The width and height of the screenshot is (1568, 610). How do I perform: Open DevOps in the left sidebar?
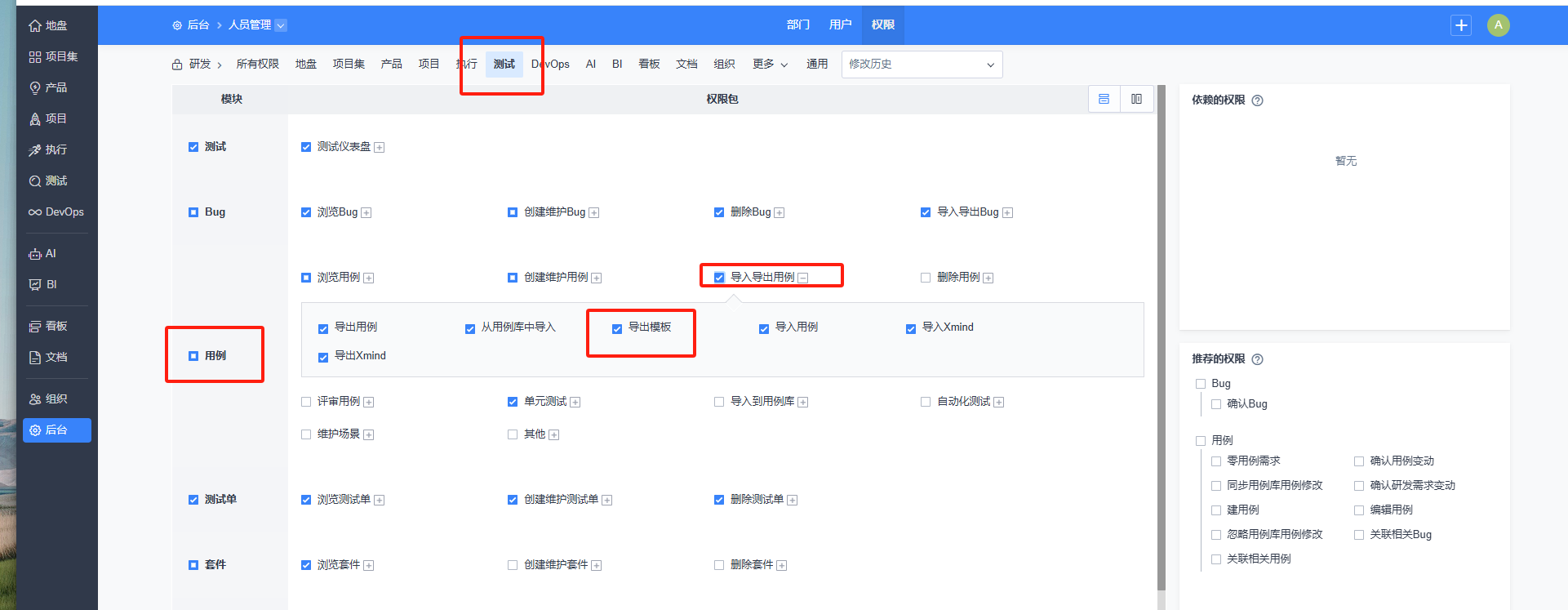click(56, 212)
